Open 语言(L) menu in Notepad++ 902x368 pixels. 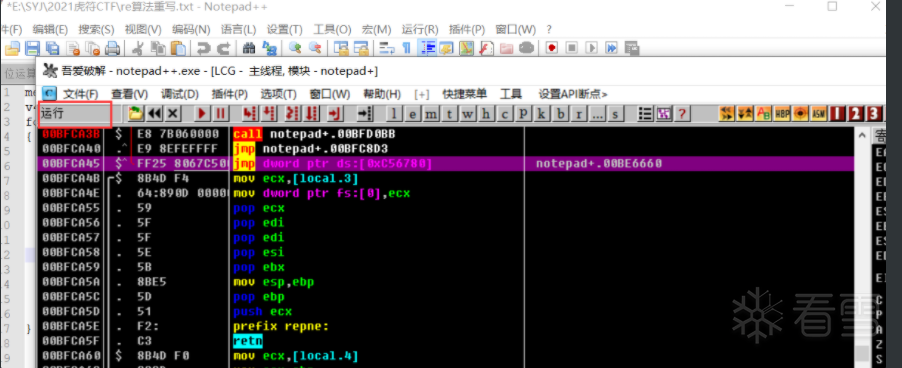(x=238, y=29)
